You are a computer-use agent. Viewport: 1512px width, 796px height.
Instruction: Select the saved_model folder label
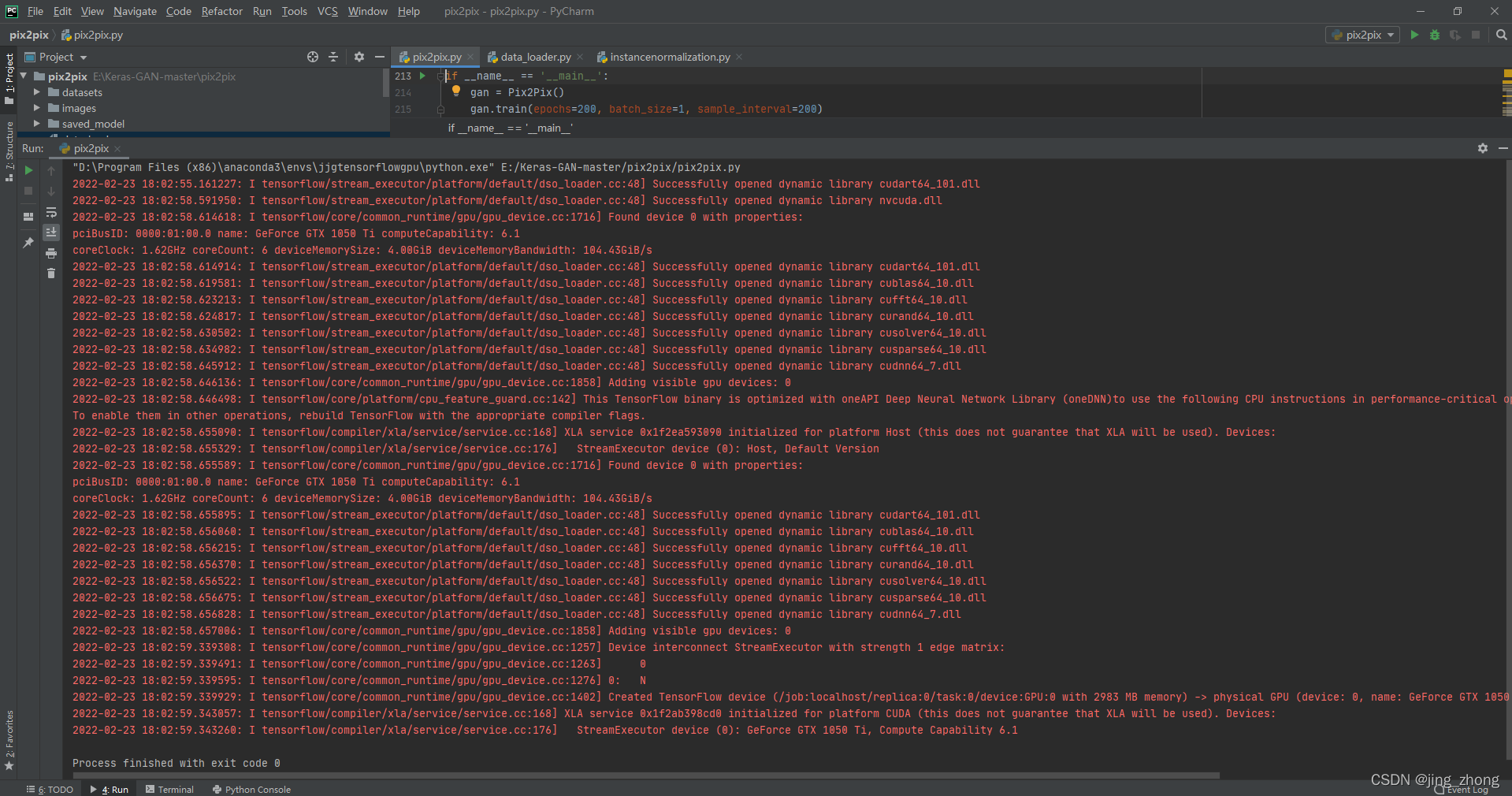tap(93, 124)
